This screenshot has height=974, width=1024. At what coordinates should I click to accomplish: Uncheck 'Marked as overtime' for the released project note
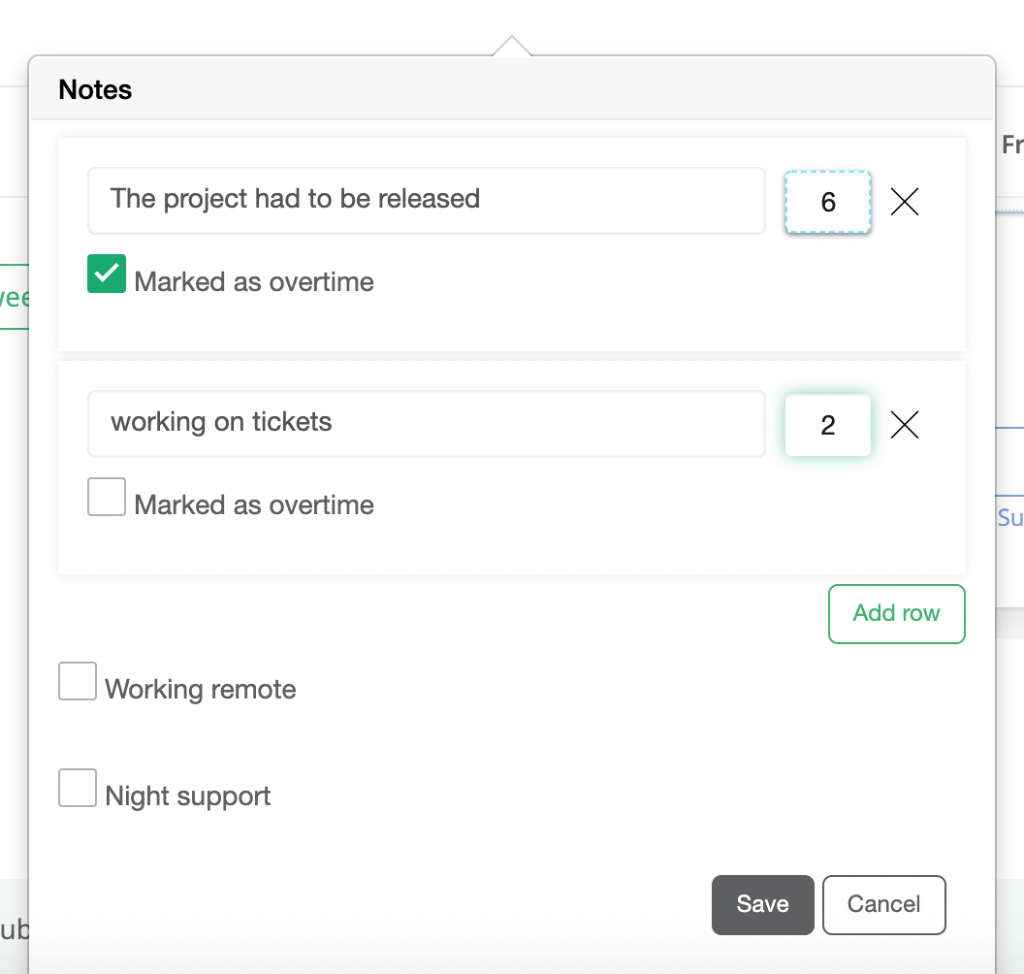tap(106, 273)
